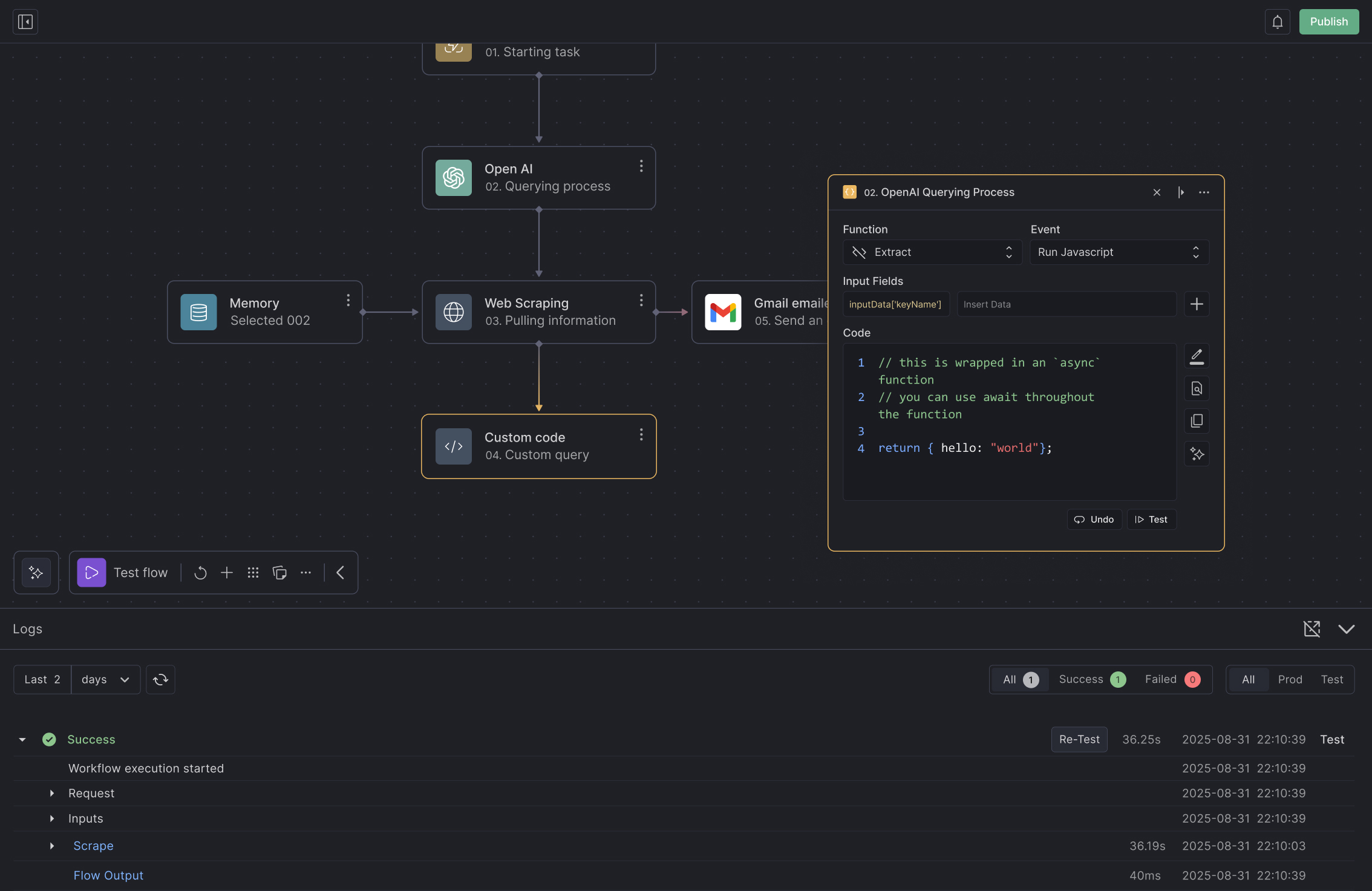Image resolution: width=1372 pixels, height=891 pixels.
Task: Show only Prod environment logs
Action: 1290,679
